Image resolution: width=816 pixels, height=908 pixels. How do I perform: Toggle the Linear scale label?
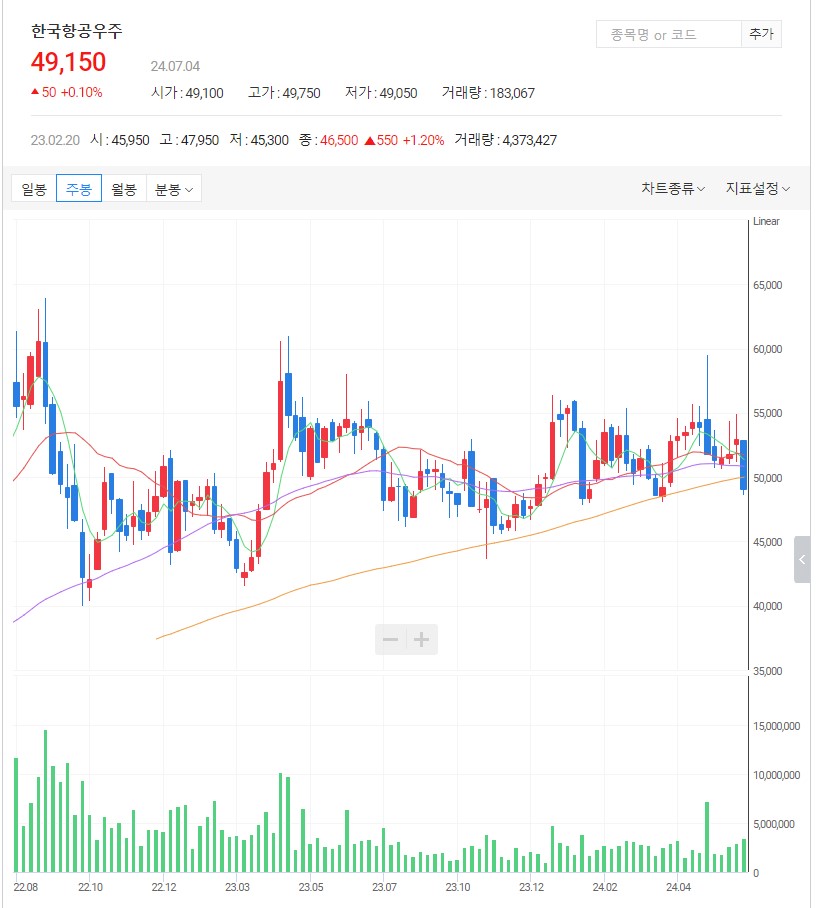pyautogui.click(x=765, y=221)
